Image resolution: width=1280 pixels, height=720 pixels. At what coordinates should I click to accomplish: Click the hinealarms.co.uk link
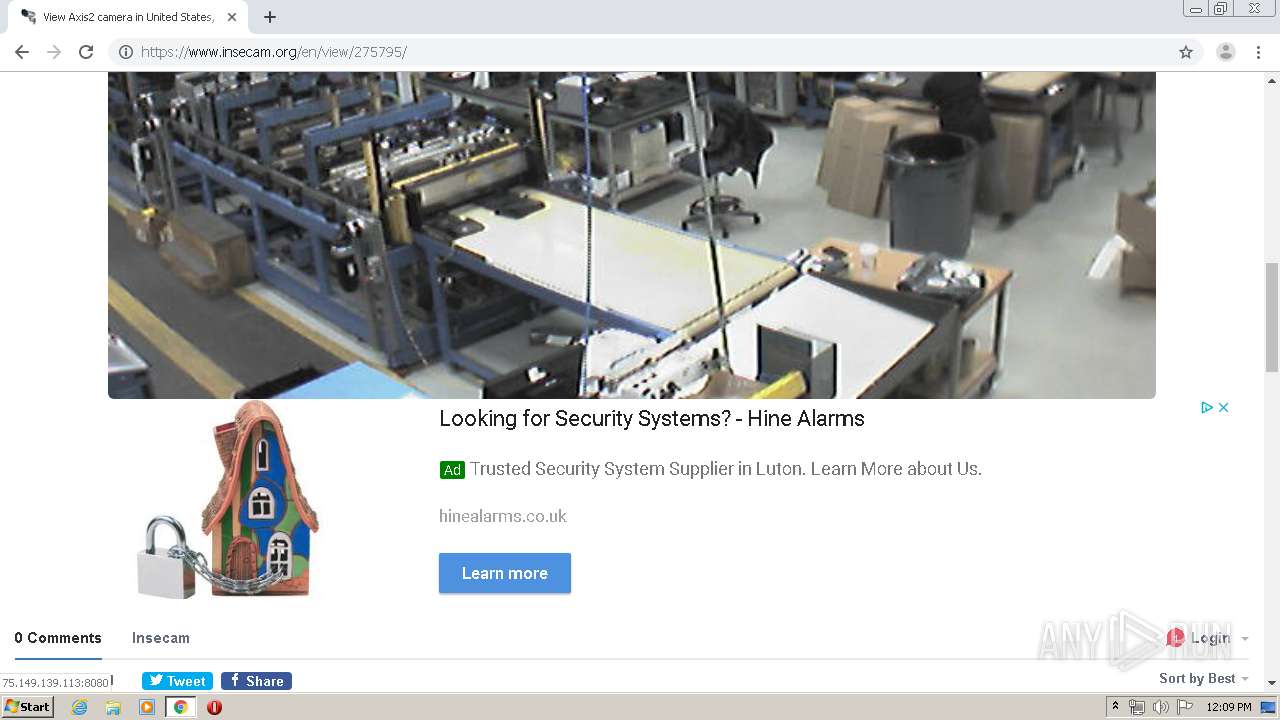click(503, 516)
